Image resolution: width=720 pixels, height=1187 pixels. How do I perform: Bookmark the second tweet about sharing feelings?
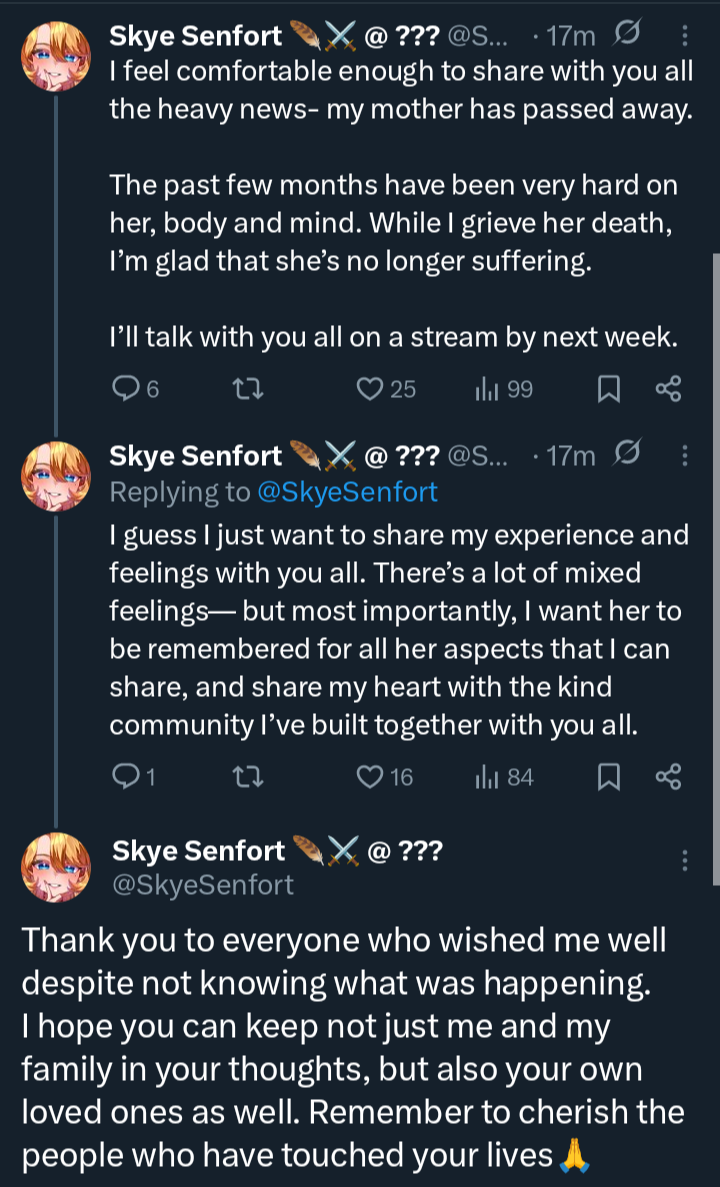pyautogui.click(x=607, y=776)
